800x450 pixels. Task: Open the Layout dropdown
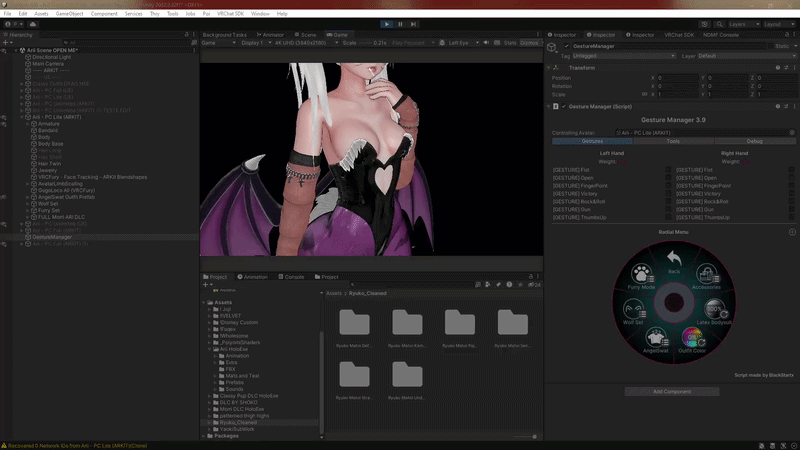779,24
